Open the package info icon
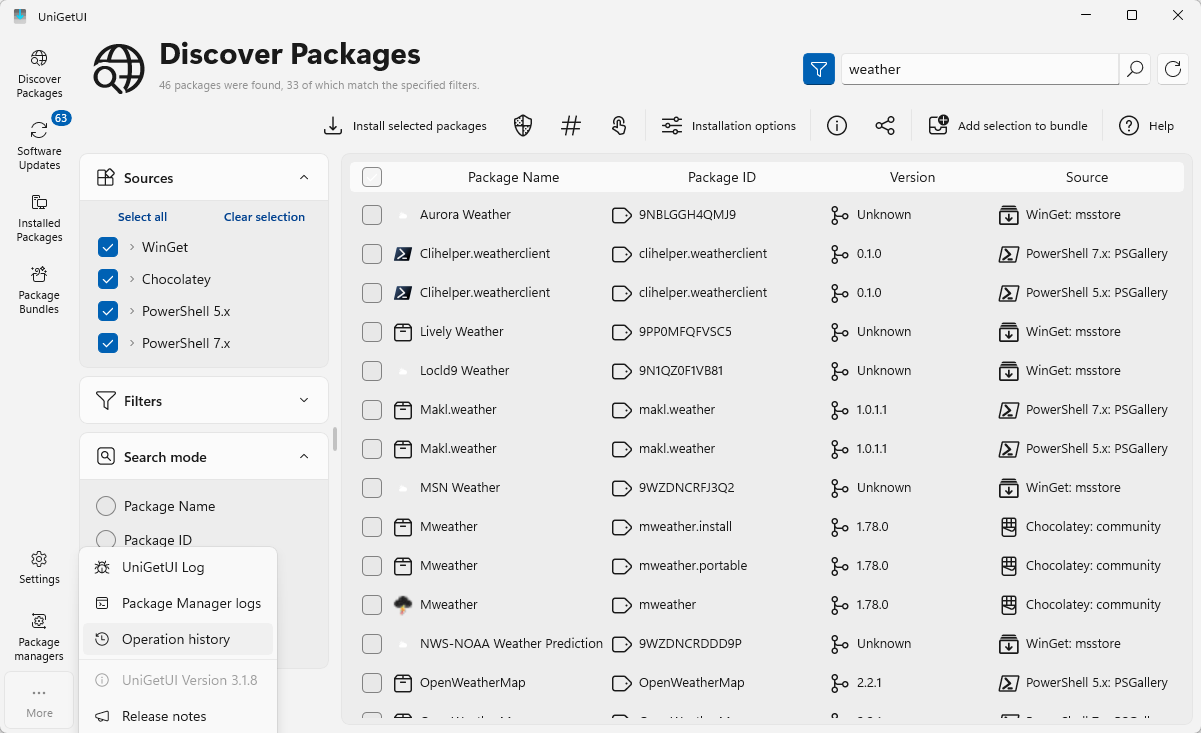 click(x=836, y=125)
